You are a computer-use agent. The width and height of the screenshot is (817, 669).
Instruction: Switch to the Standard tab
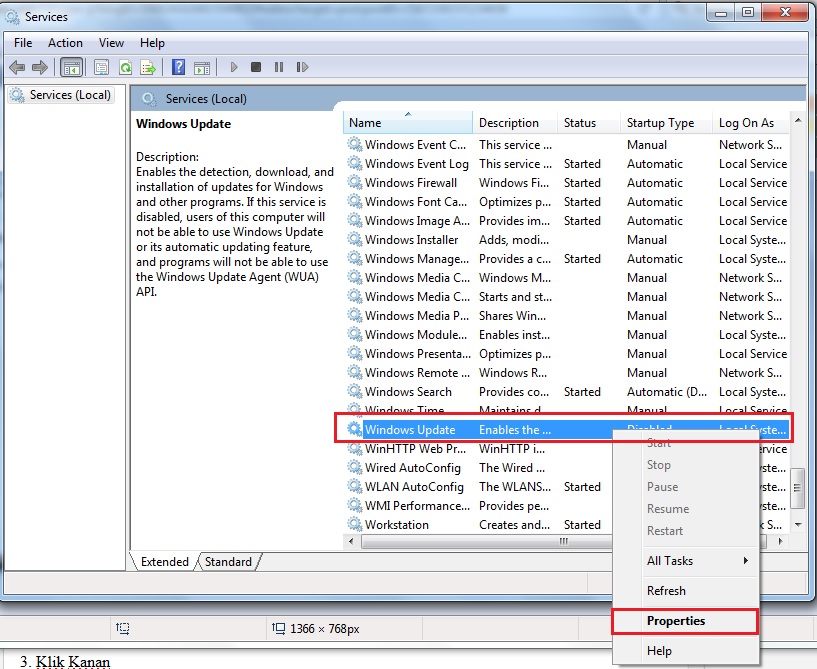(228, 562)
